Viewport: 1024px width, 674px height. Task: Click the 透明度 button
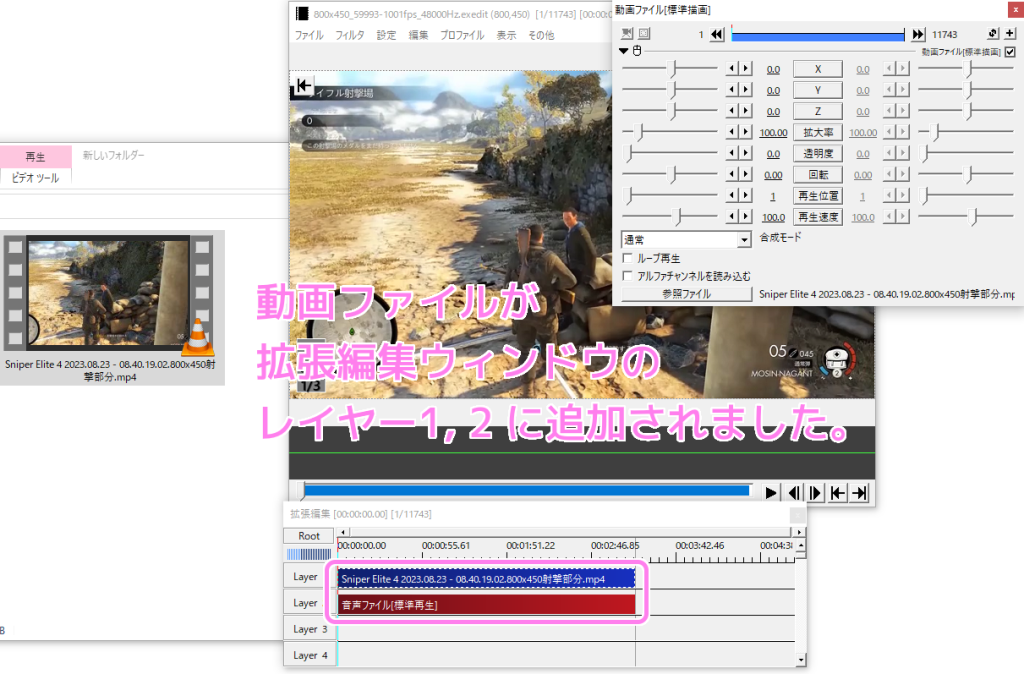pos(818,153)
